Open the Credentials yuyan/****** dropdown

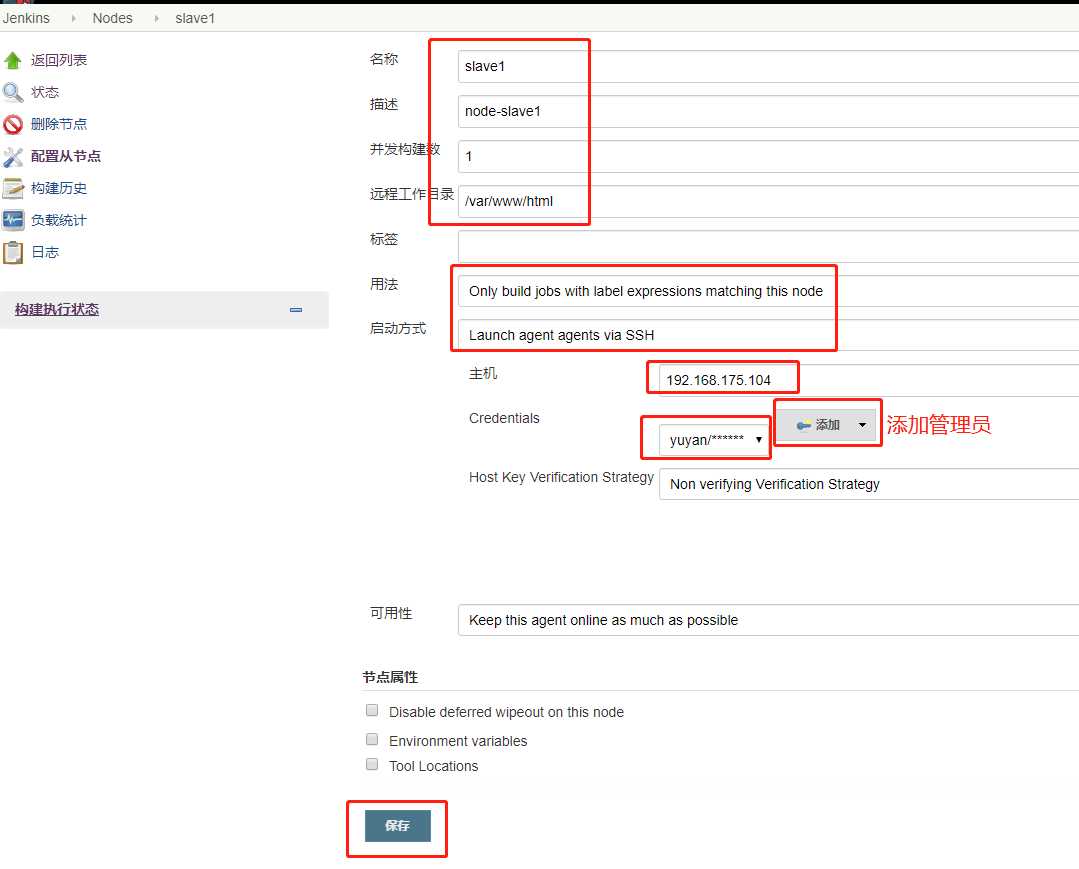(x=714, y=440)
